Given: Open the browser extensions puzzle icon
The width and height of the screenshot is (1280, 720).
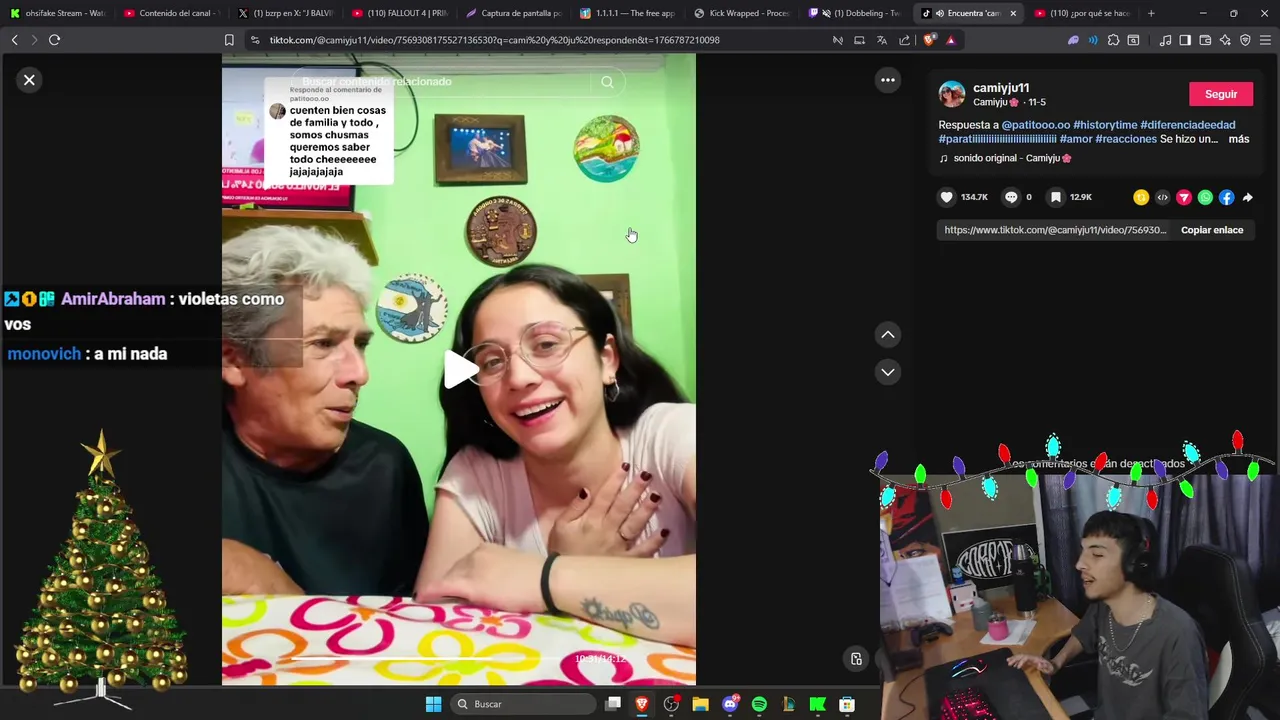Looking at the screenshot, I should point(1113,40).
